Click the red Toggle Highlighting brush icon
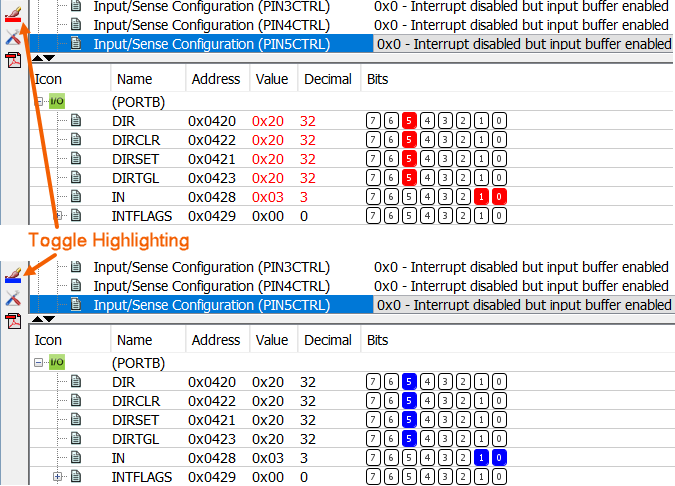 (x=13, y=14)
